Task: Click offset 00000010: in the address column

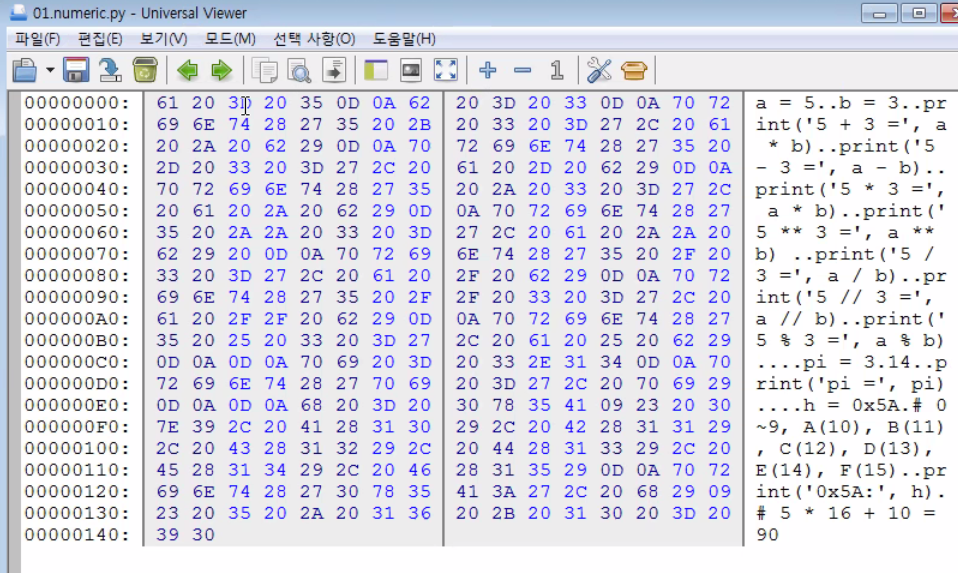Action: 77,125
